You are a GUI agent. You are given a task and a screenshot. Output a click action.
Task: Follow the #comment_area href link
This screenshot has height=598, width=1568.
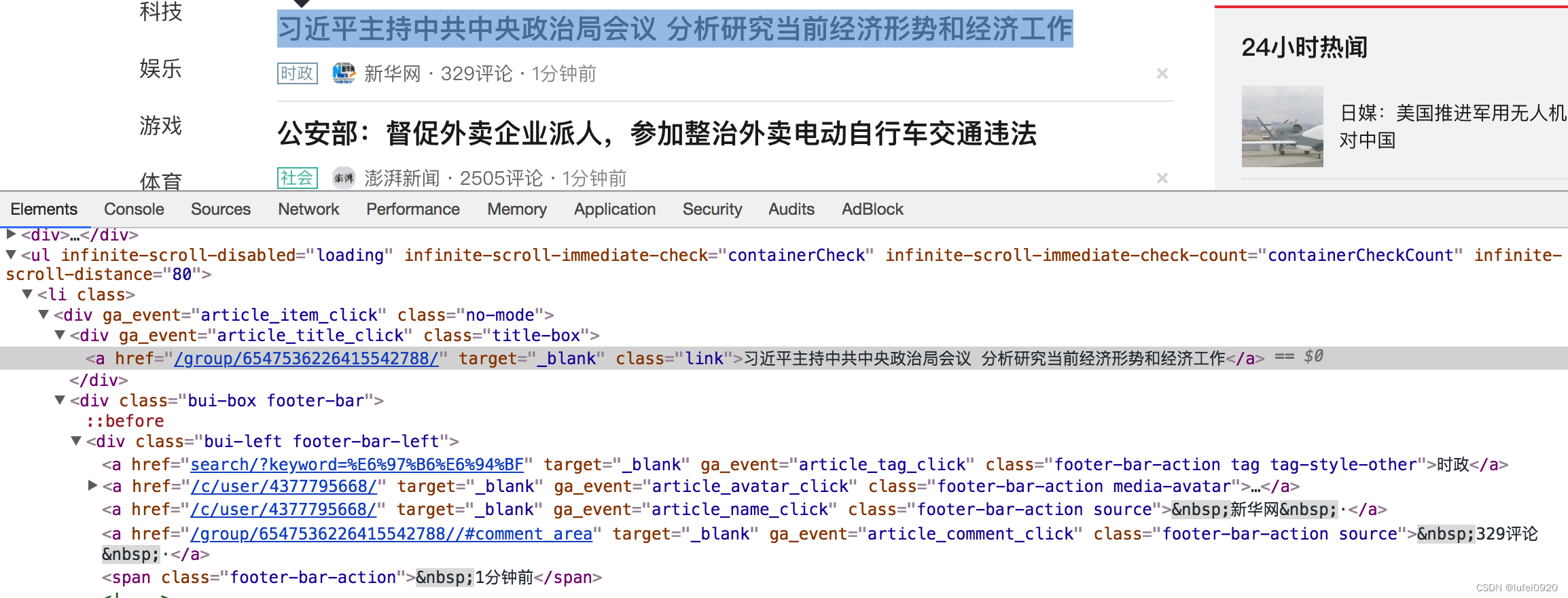click(x=391, y=533)
